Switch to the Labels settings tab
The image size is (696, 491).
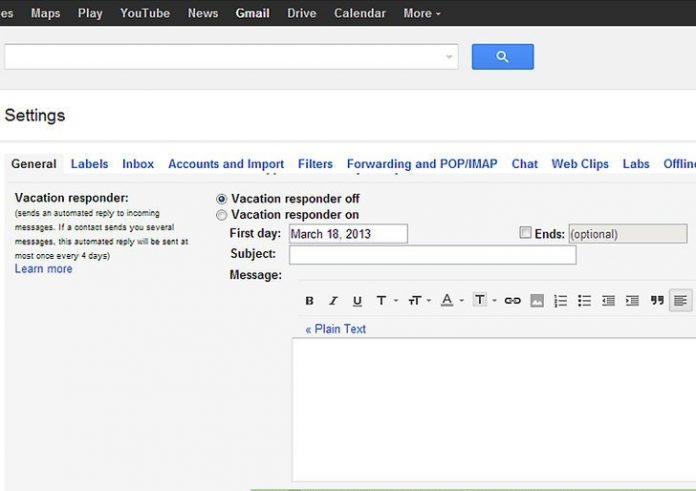click(89, 164)
